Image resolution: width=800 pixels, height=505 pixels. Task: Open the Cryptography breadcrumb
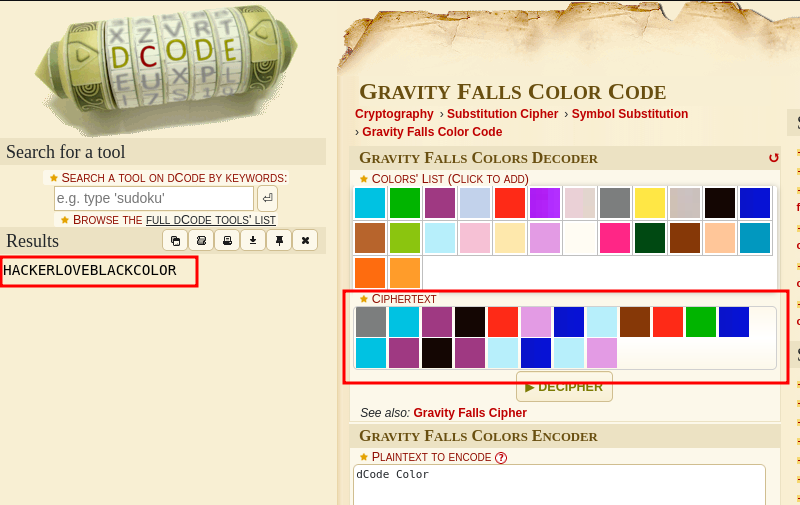click(394, 114)
